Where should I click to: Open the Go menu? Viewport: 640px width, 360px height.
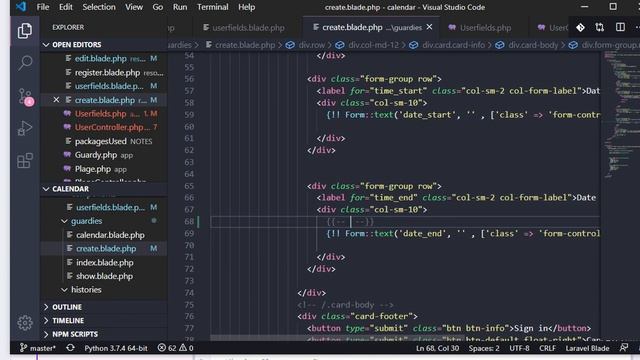(158, 7)
